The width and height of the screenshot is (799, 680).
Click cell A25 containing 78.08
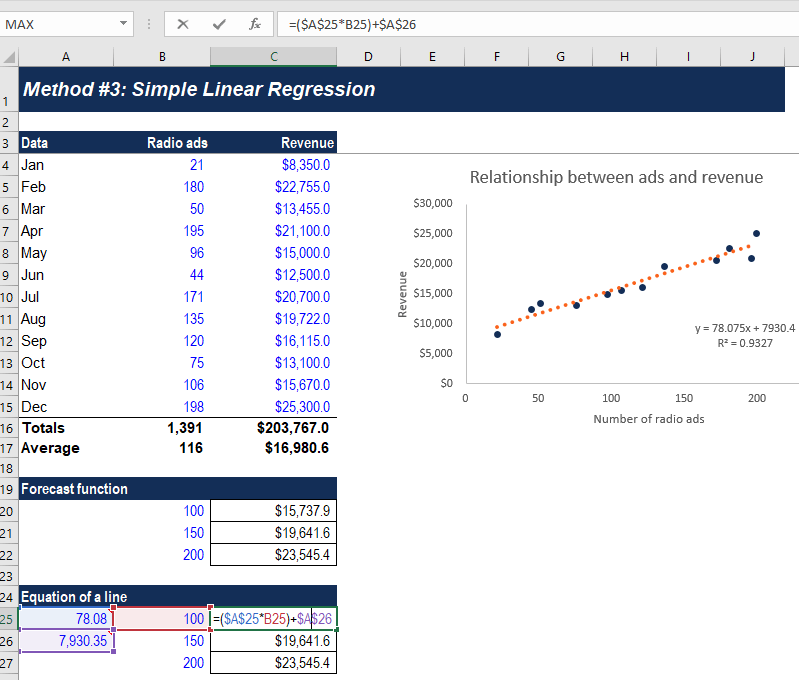(66, 619)
